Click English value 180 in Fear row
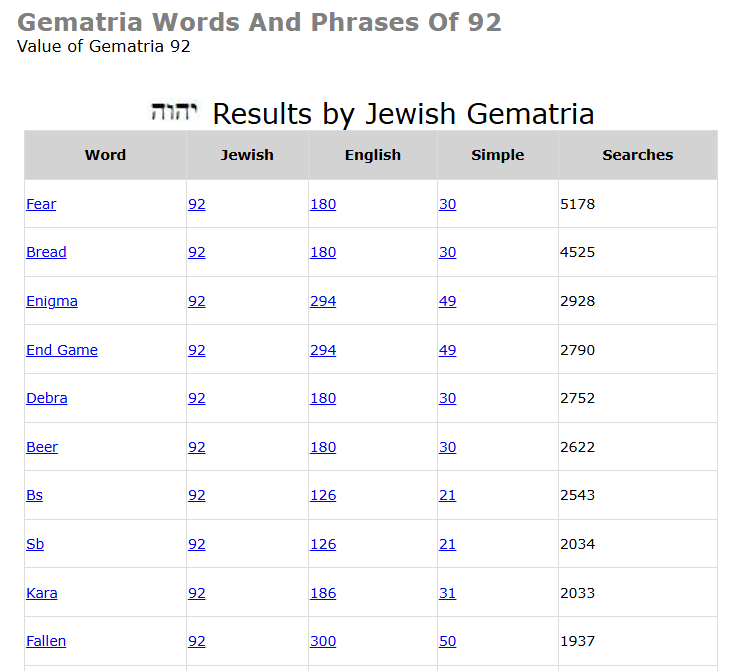The image size is (731, 671). (x=323, y=204)
